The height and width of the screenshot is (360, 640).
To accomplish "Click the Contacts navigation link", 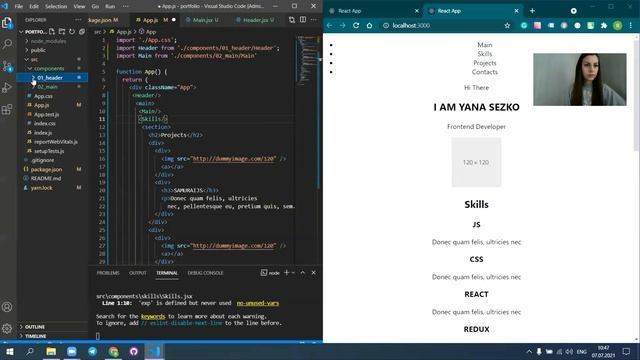I will click(x=484, y=72).
